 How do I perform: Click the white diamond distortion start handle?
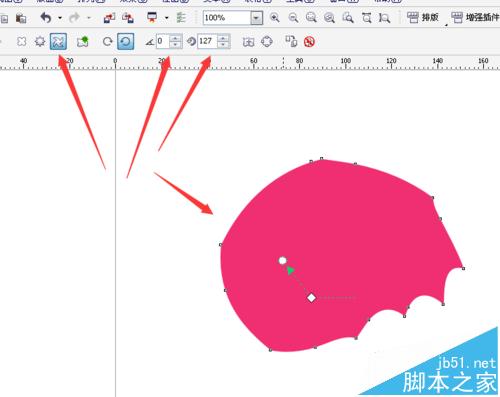(x=311, y=297)
